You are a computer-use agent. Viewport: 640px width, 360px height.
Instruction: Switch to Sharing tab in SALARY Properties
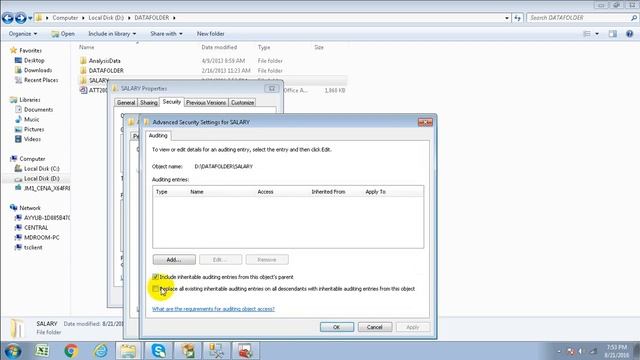pos(149,103)
